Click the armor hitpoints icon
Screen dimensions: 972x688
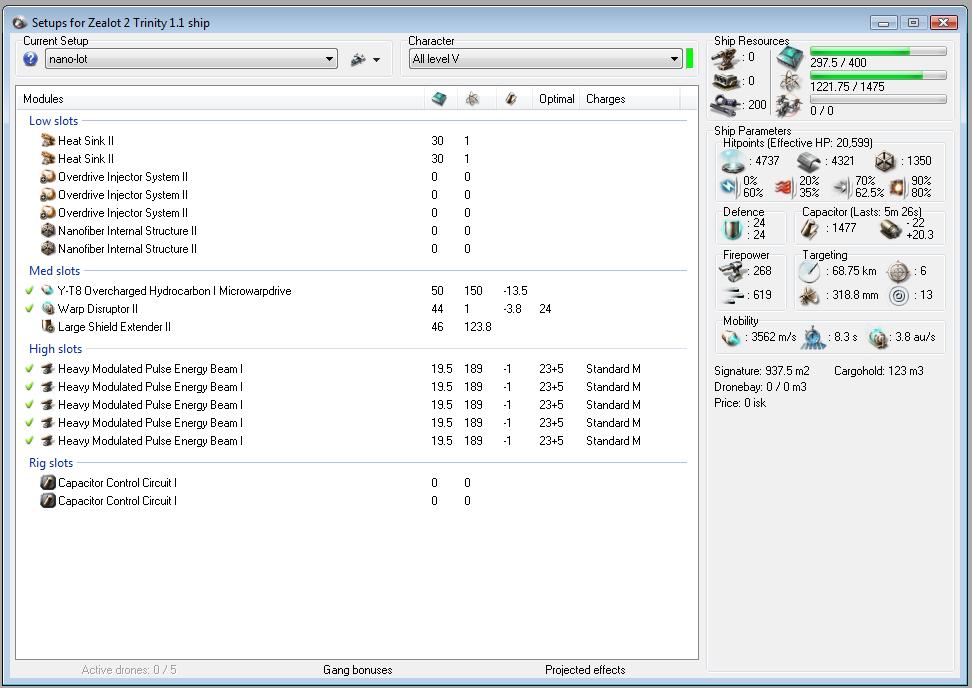click(x=809, y=162)
